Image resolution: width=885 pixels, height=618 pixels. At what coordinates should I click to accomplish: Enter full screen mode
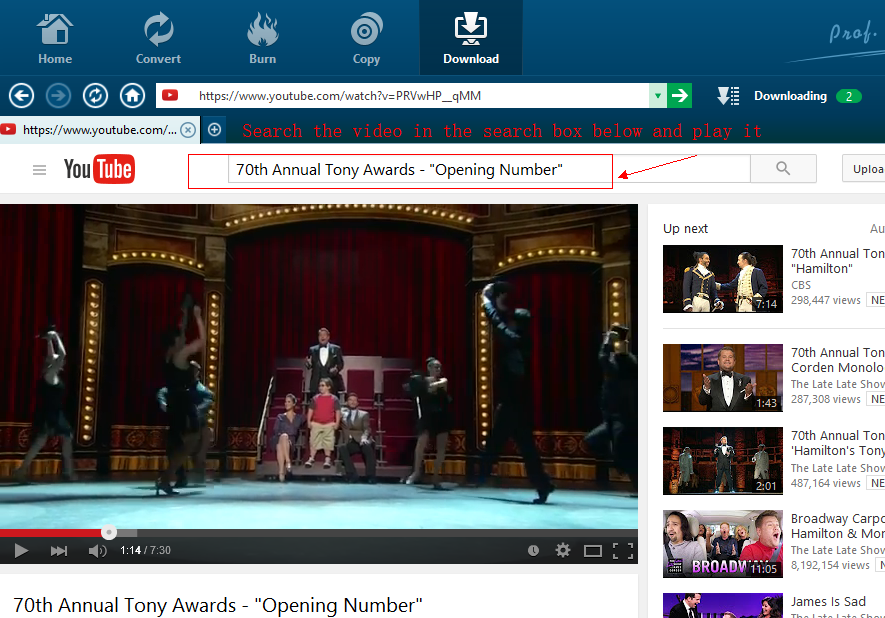(623, 551)
